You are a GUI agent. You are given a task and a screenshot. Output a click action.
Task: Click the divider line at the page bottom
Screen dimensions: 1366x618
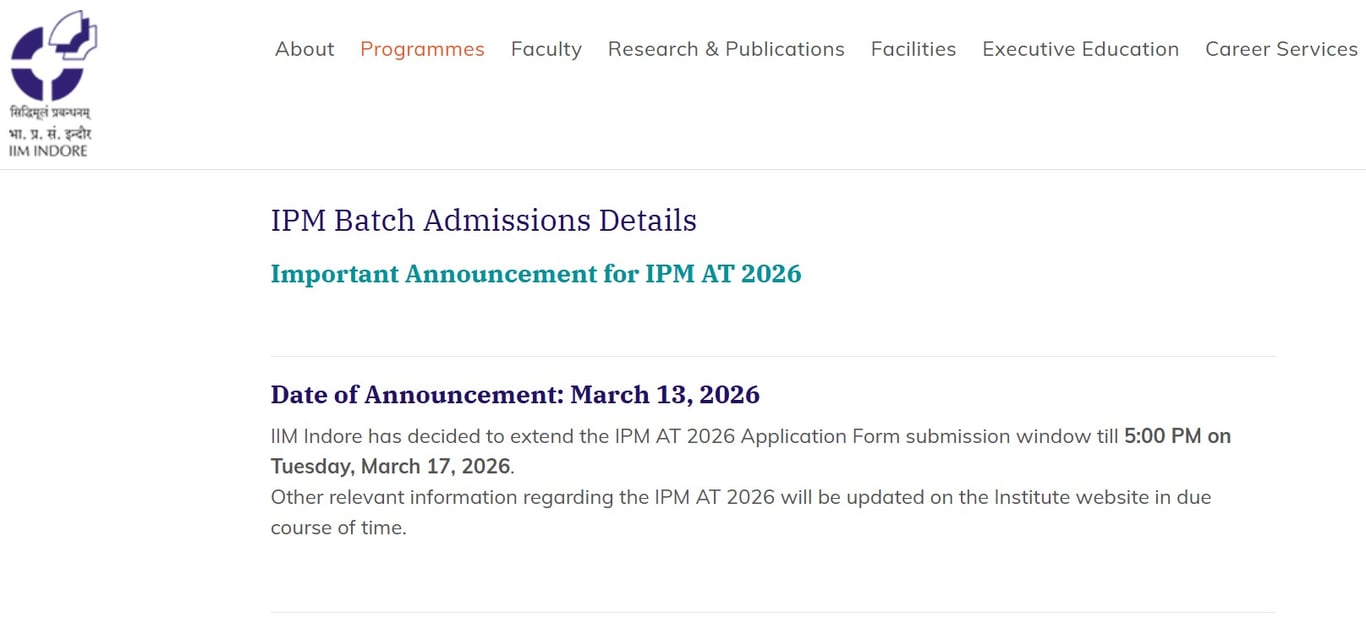772,613
